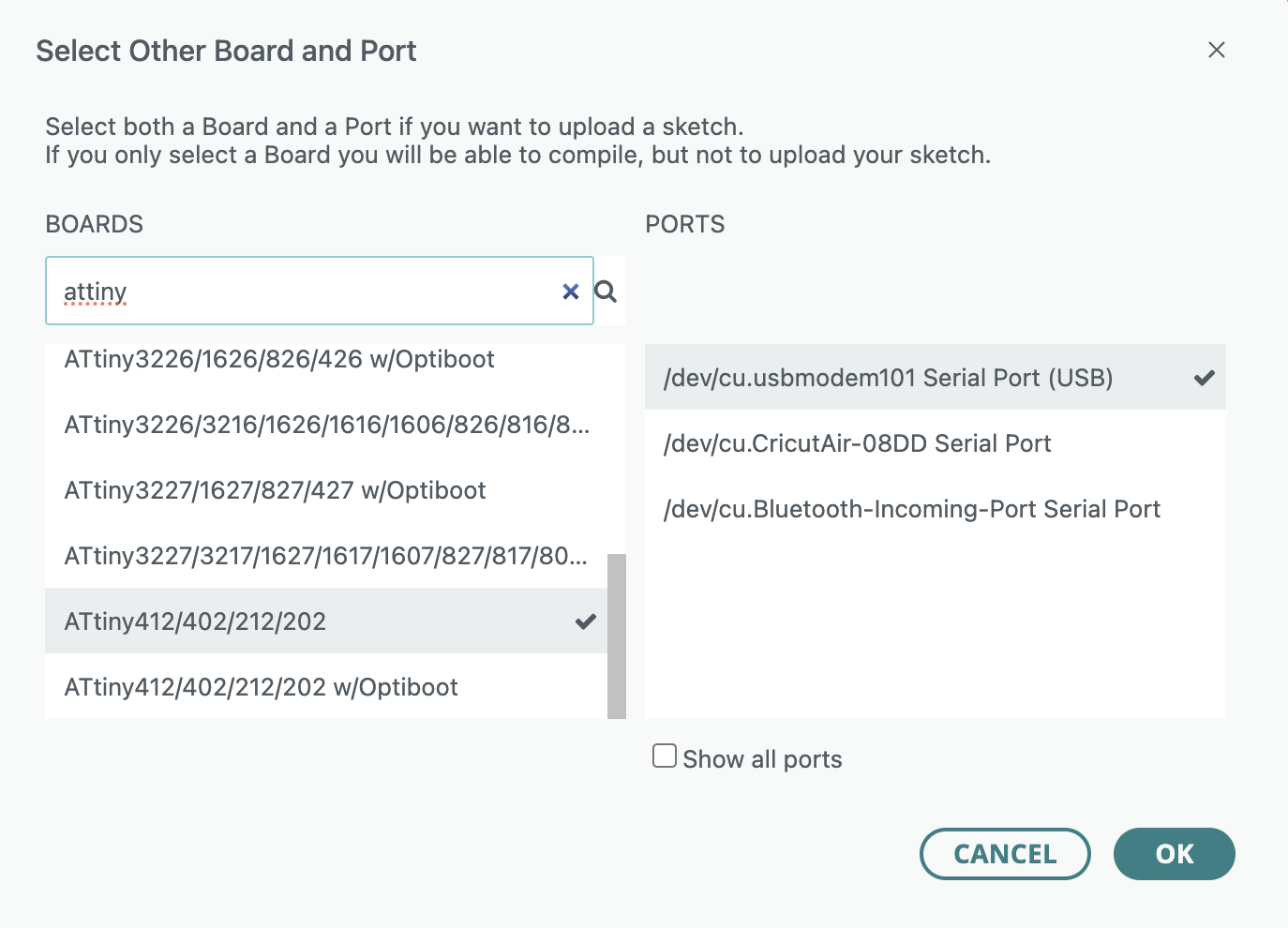Choose ATtiny412/402/212/202 w/Optiboot board
Image resolution: width=1288 pixels, height=928 pixels.
(x=261, y=687)
